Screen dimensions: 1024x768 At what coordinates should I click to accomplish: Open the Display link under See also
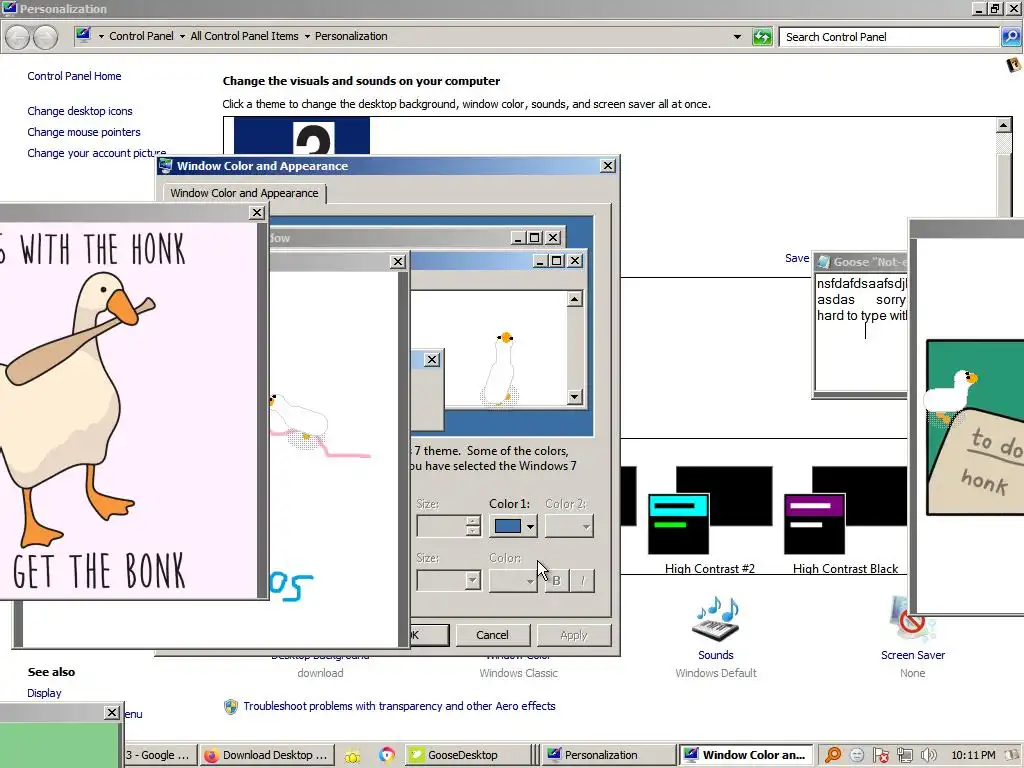[44, 694]
